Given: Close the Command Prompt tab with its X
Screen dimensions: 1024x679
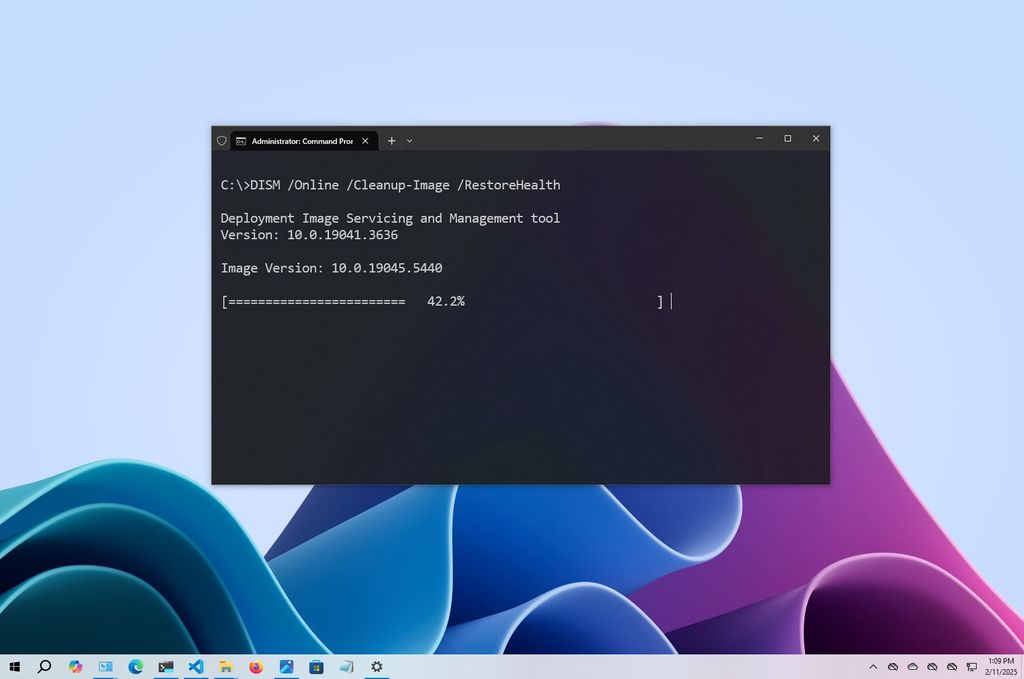Looking at the screenshot, I should coord(365,140).
